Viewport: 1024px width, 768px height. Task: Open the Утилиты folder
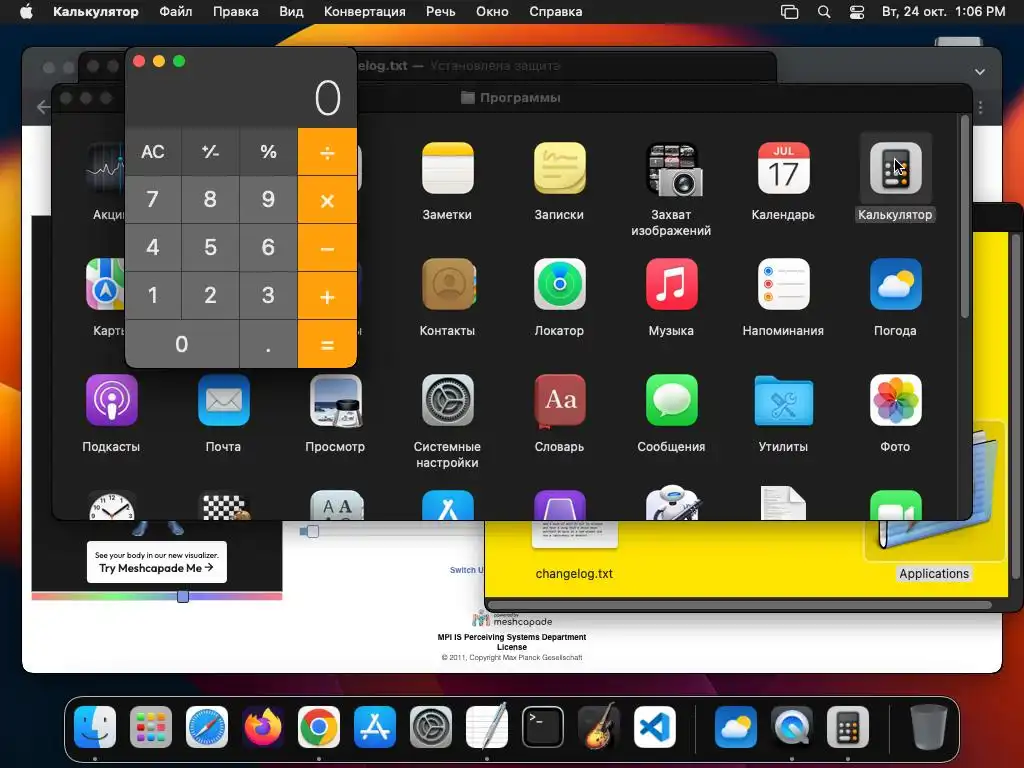click(783, 400)
